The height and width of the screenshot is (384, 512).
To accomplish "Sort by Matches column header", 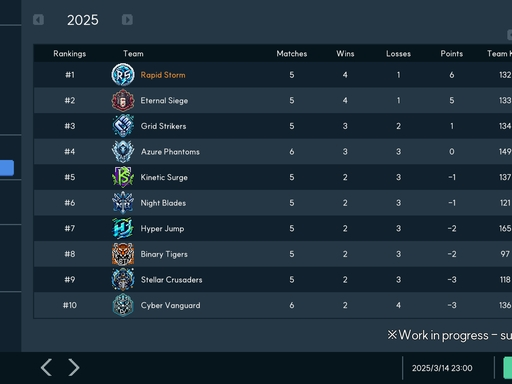I will [292, 54].
